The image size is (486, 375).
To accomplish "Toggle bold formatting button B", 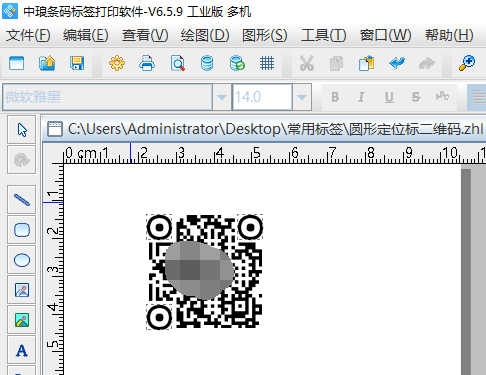I will coord(335,97).
